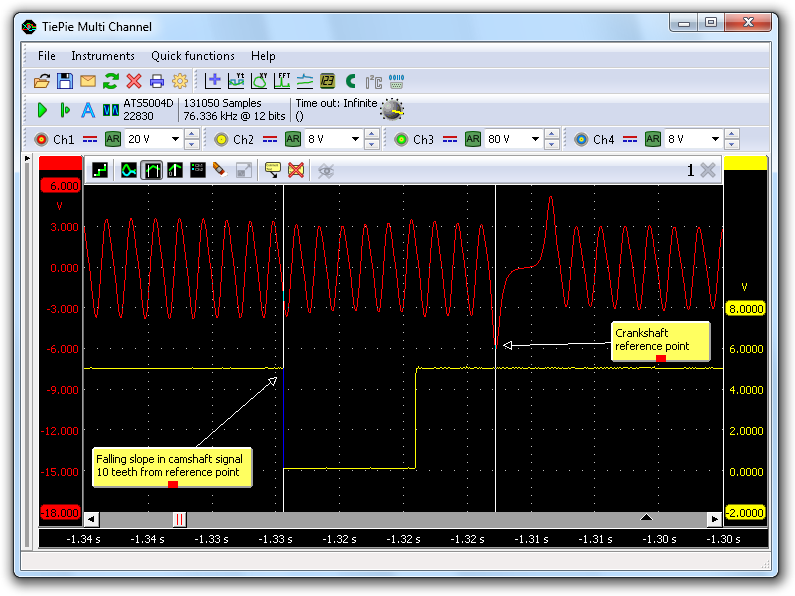This screenshot has width=795, height=596.
Task: Open the Quick functions menu
Action: [193, 56]
